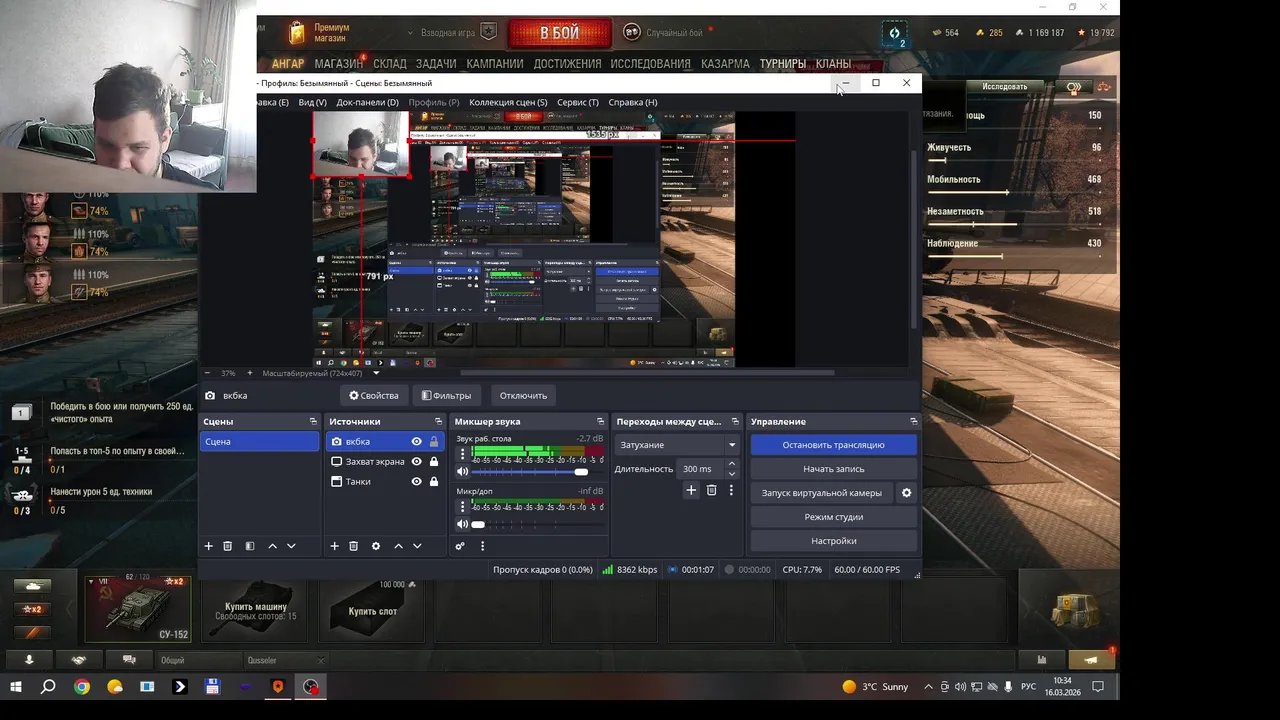Undock the Источники panel

[438, 421]
